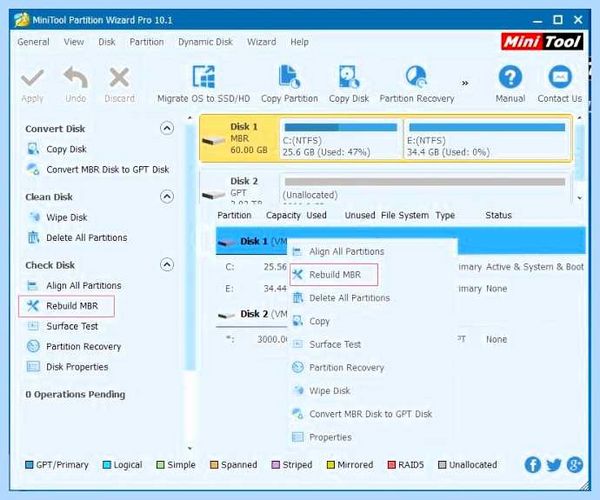The width and height of the screenshot is (600, 500).
Task: Click the Status column header
Action: coord(498,215)
